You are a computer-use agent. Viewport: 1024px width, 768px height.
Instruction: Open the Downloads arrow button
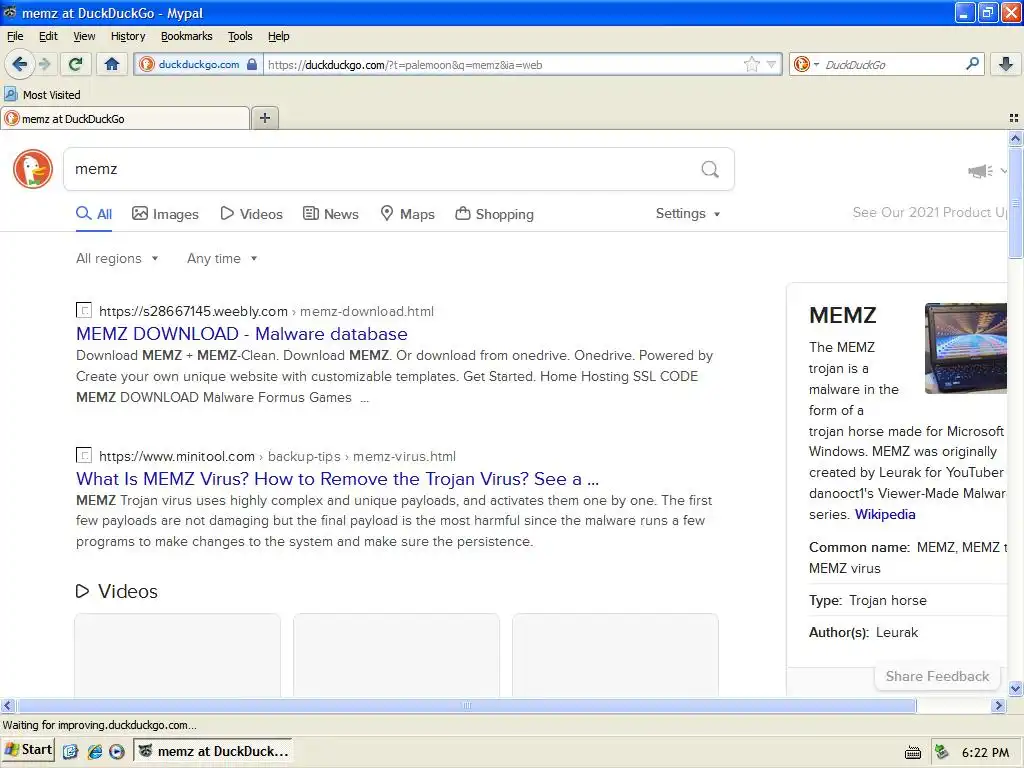(x=1006, y=64)
